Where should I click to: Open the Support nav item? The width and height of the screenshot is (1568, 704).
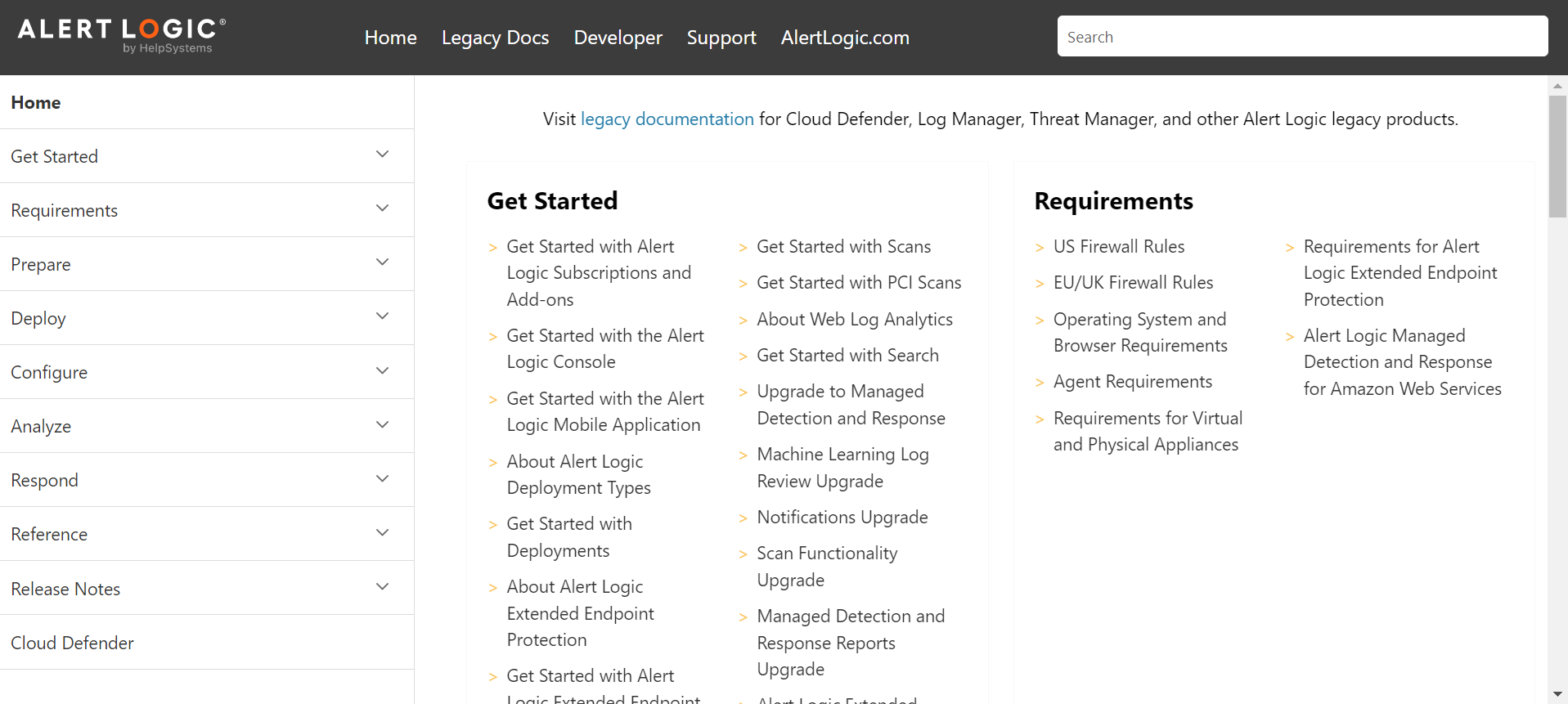721,38
